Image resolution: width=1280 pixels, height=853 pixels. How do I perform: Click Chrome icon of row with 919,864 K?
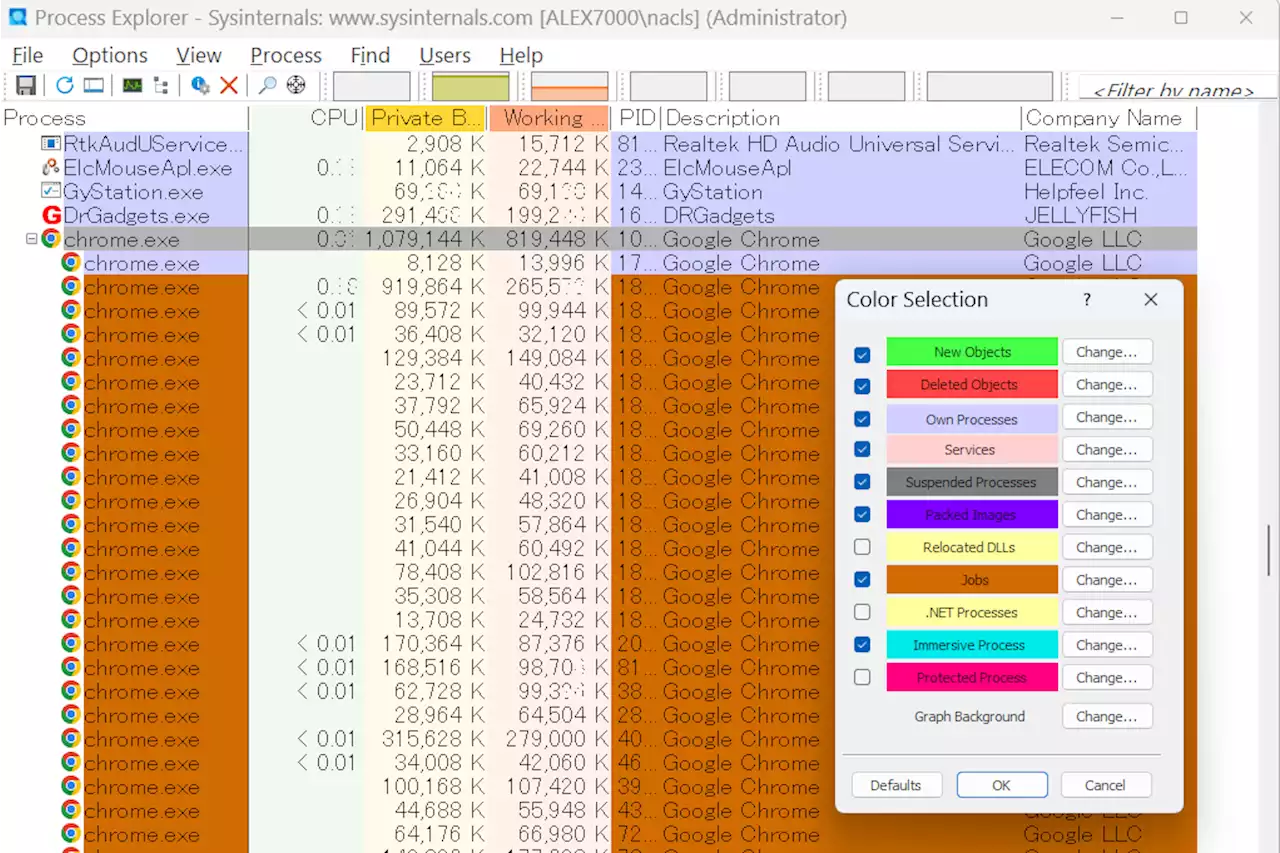click(x=71, y=287)
